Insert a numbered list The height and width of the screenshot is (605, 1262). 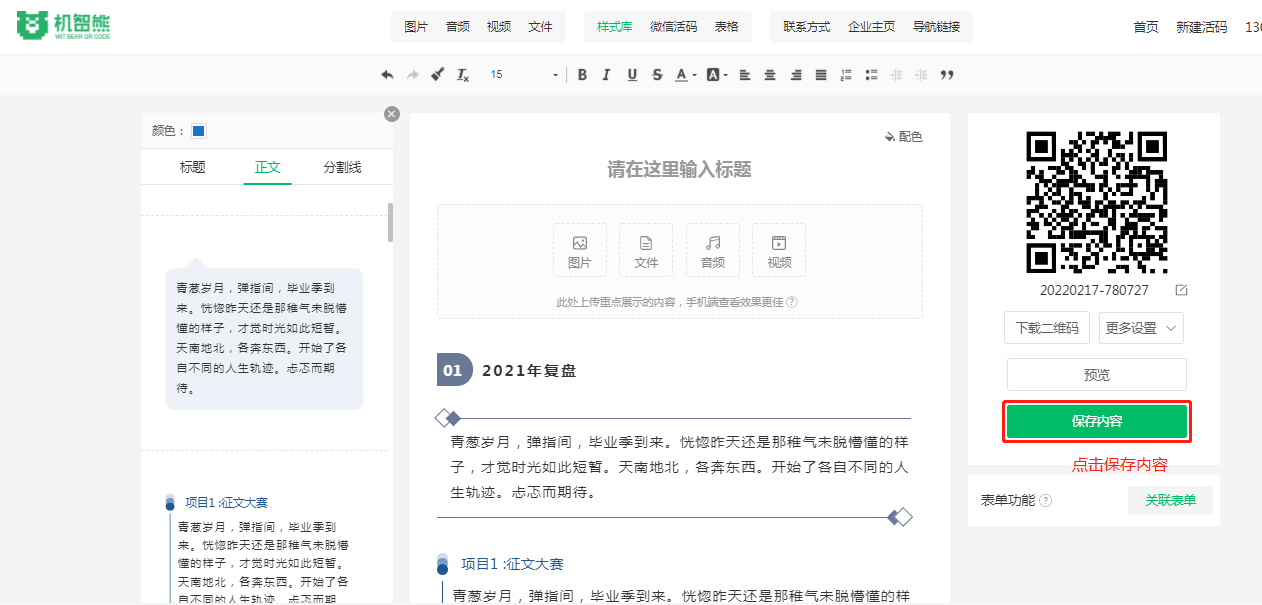tap(846, 75)
